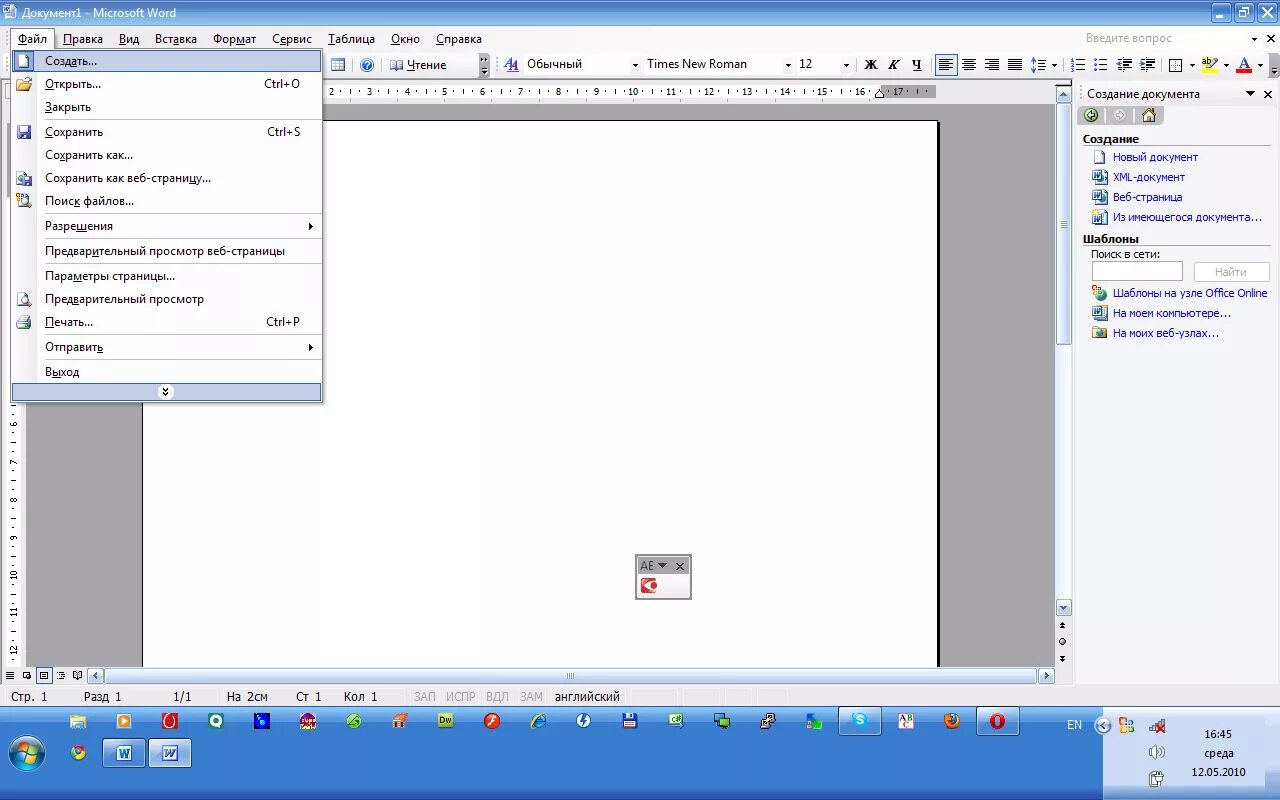Apply the yellow highlight color

pyautogui.click(x=1210, y=65)
